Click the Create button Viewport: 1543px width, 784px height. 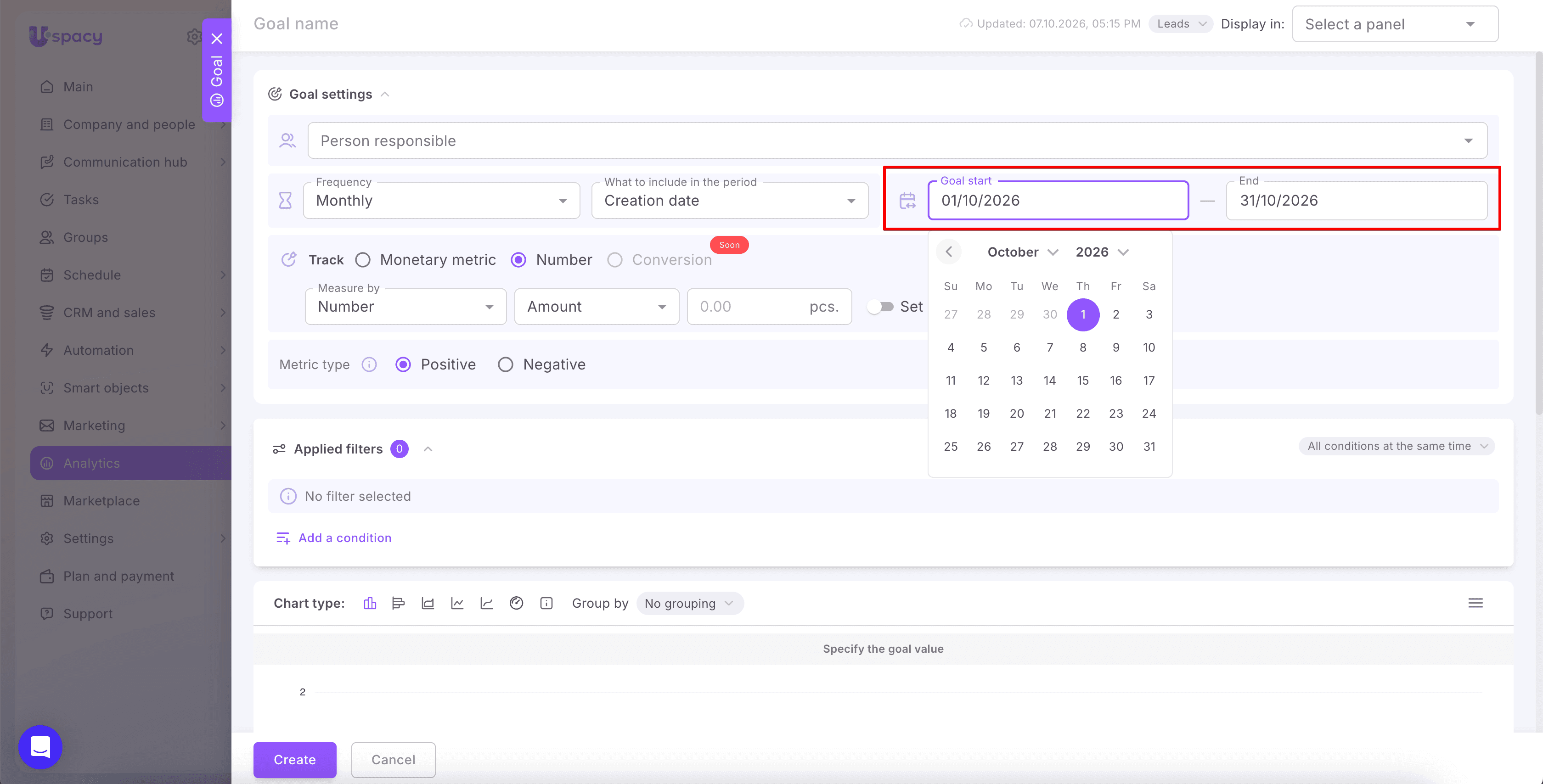click(295, 760)
